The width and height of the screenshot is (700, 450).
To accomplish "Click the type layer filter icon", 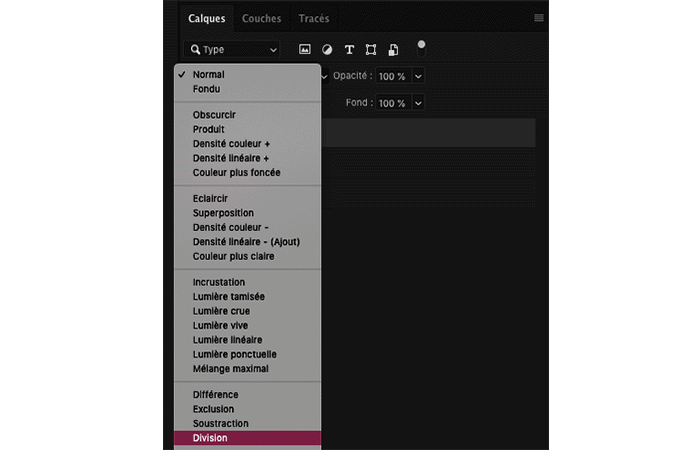I will tap(349, 50).
